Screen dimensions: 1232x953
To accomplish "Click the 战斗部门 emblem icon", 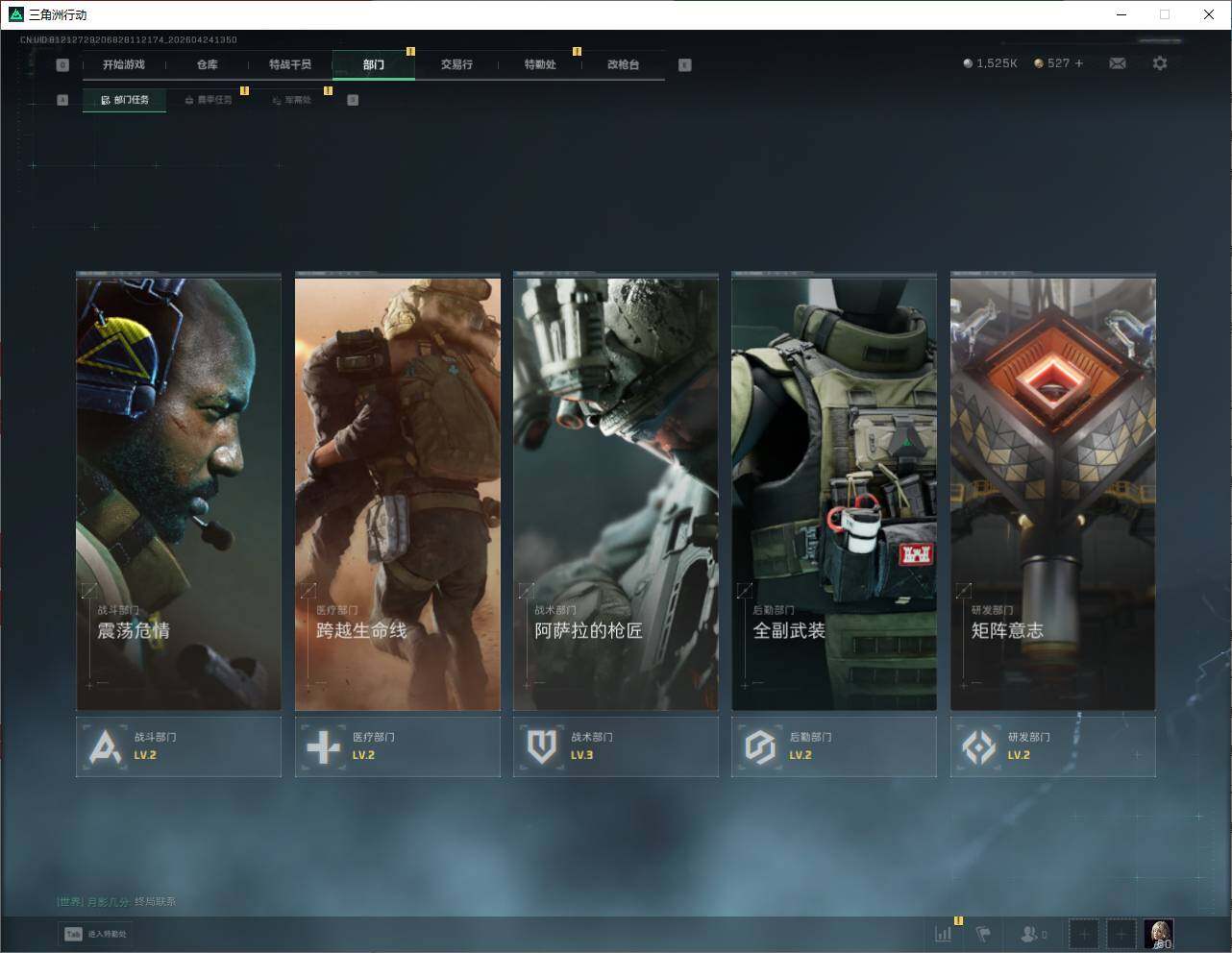I will [x=104, y=746].
